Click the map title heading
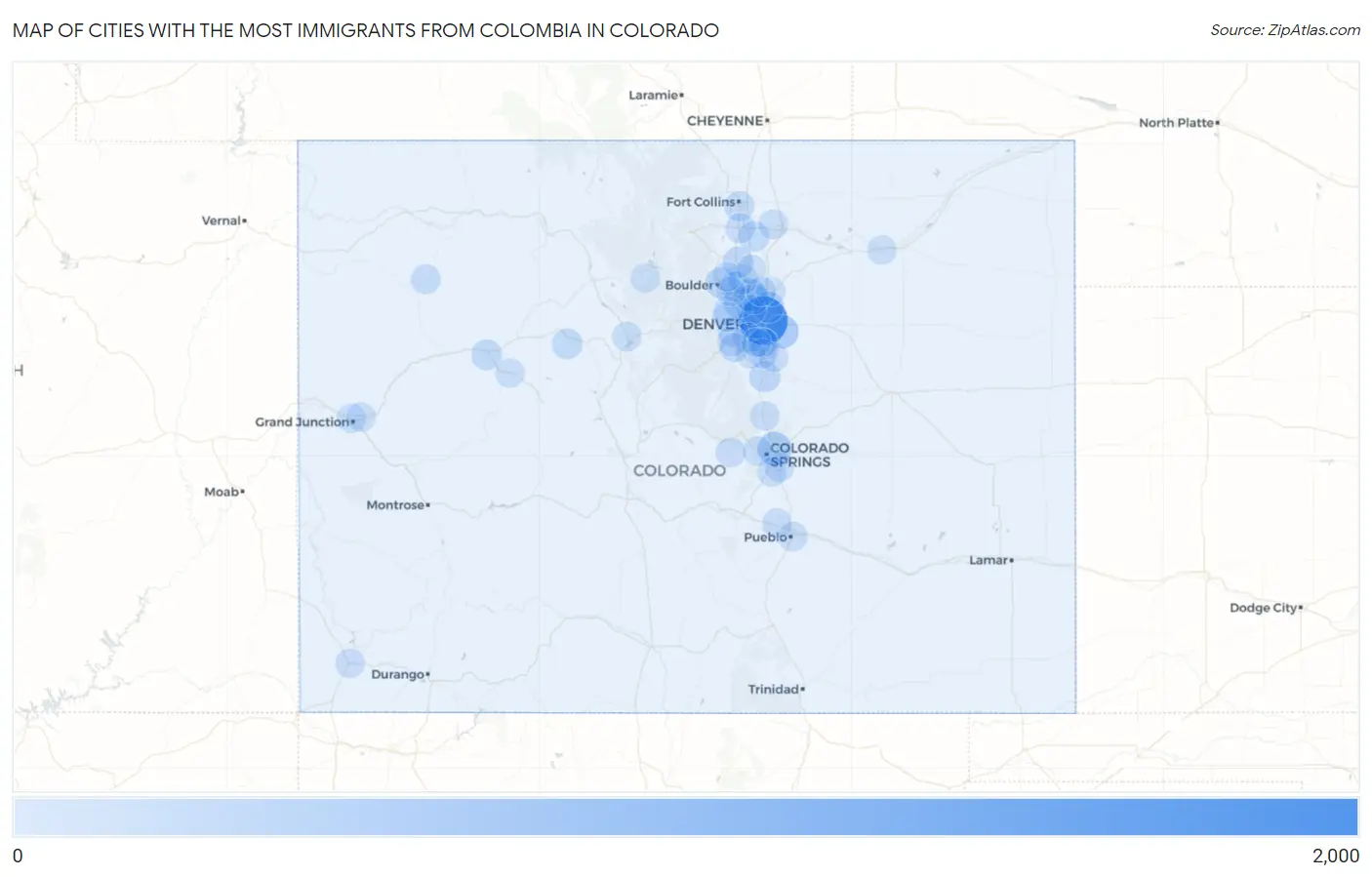This screenshot has height=877, width=1372. click(366, 30)
